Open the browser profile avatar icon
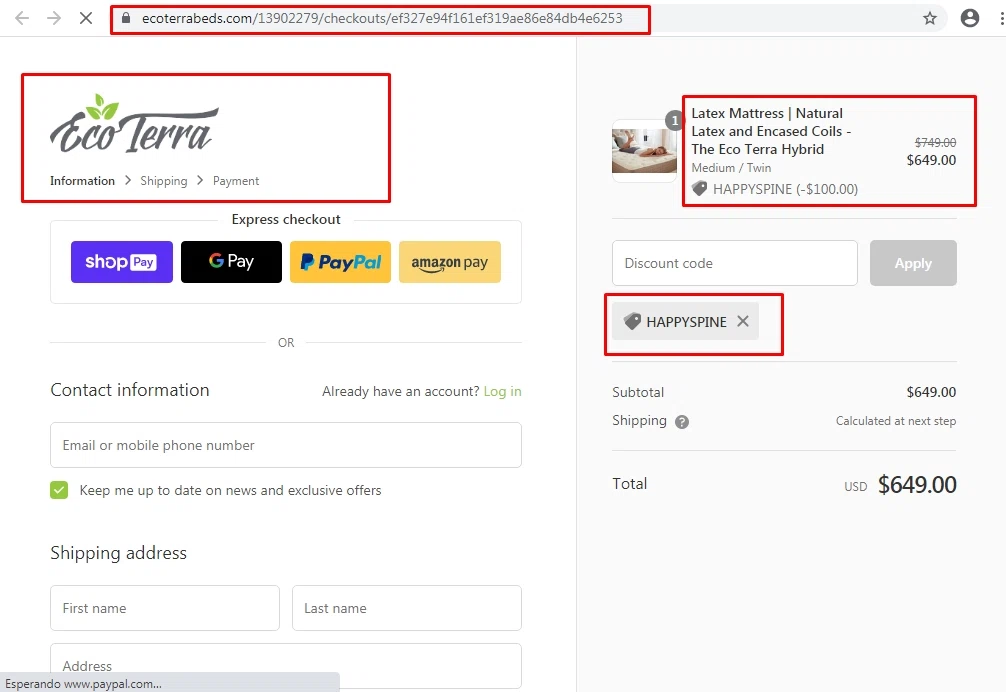1006x692 pixels. pyautogui.click(x=969, y=18)
